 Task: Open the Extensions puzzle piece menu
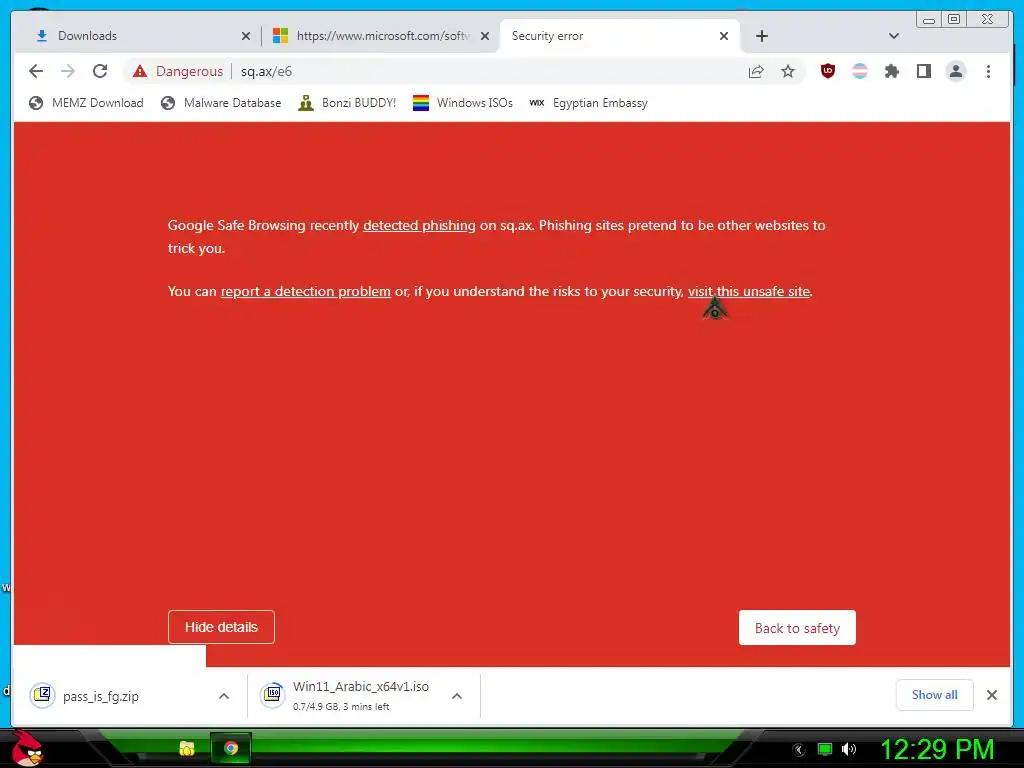[891, 71]
